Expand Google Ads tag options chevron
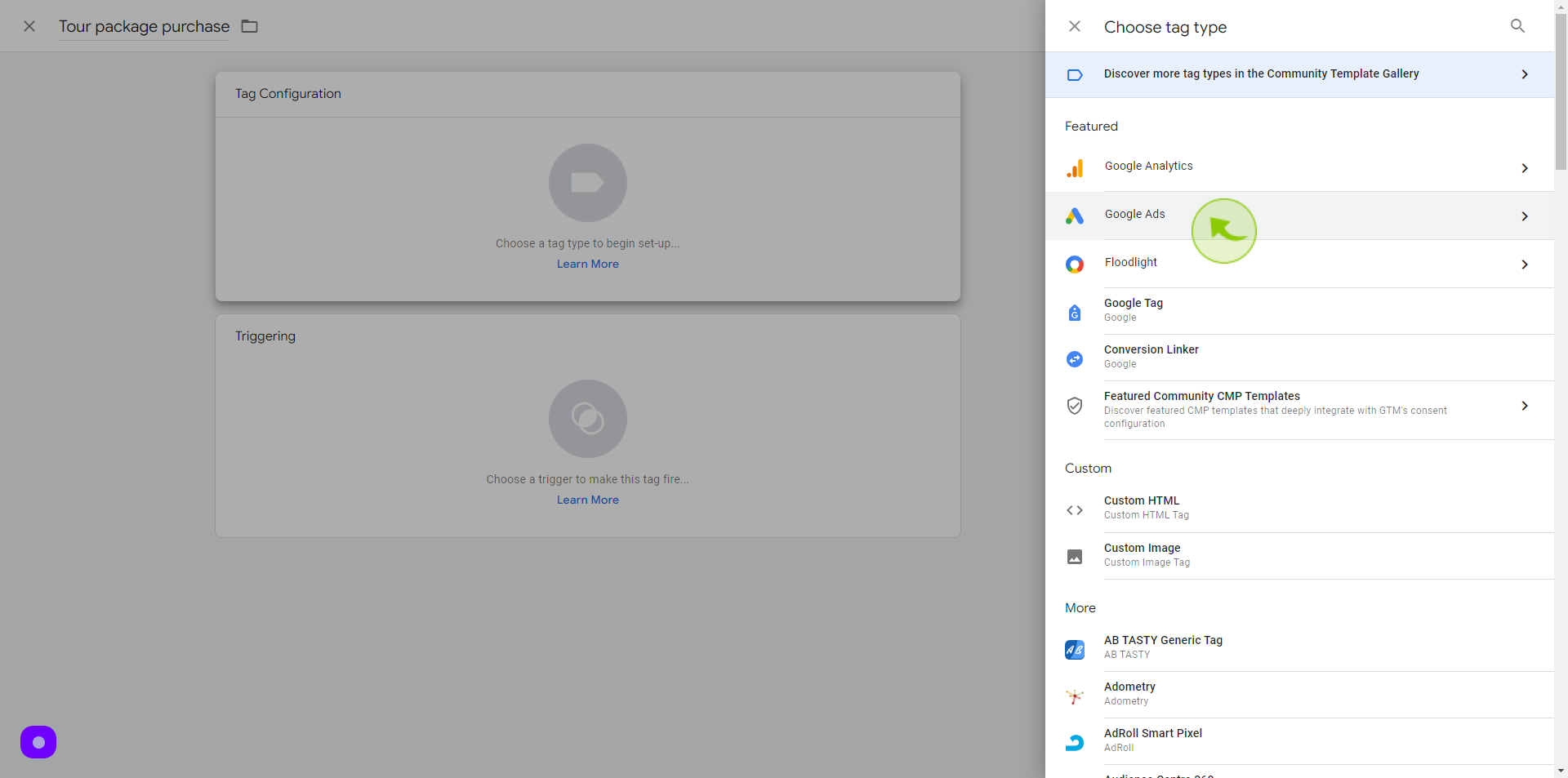Screen dimensions: 1568x778 pos(1525,216)
